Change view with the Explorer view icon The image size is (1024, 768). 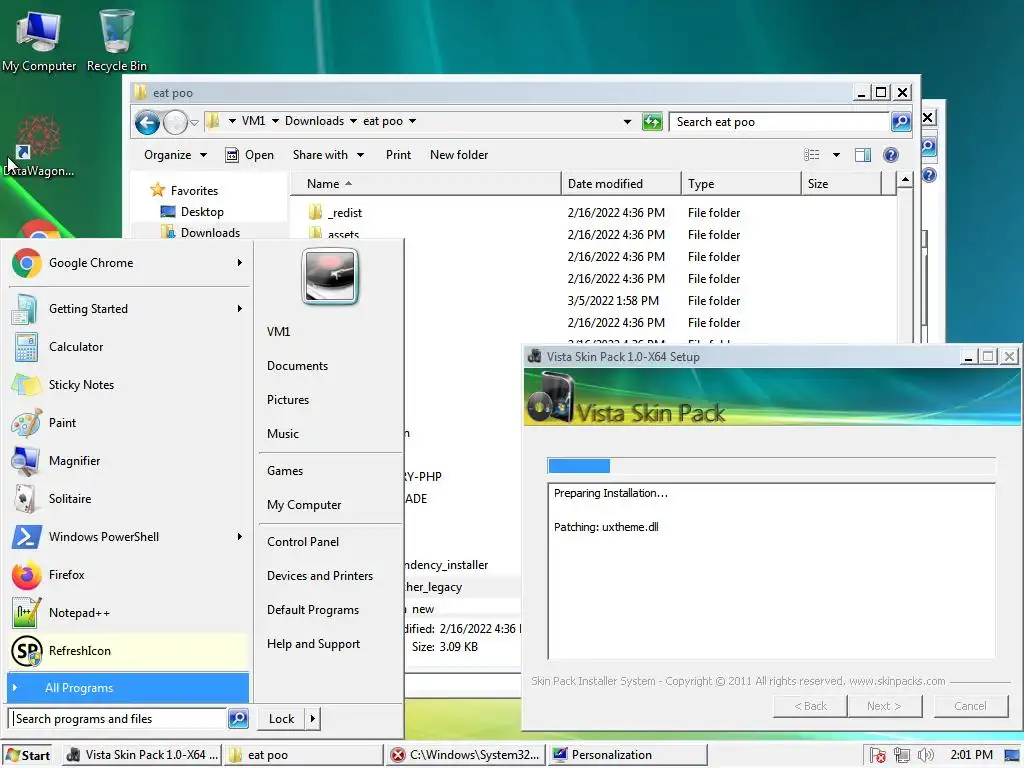[x=811, y=155]
